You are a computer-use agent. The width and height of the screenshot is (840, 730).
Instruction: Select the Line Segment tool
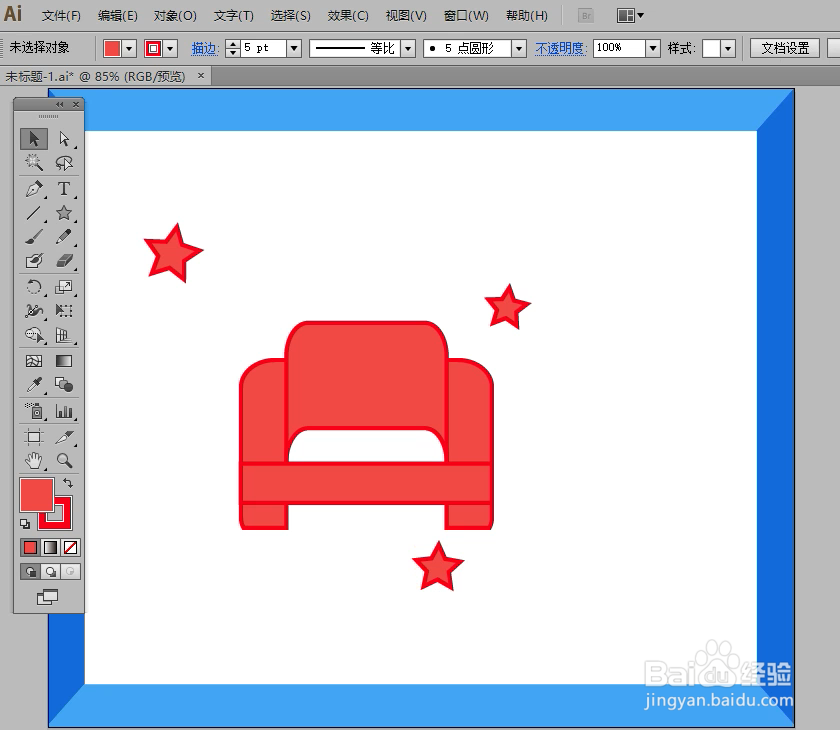coord(34,213)
